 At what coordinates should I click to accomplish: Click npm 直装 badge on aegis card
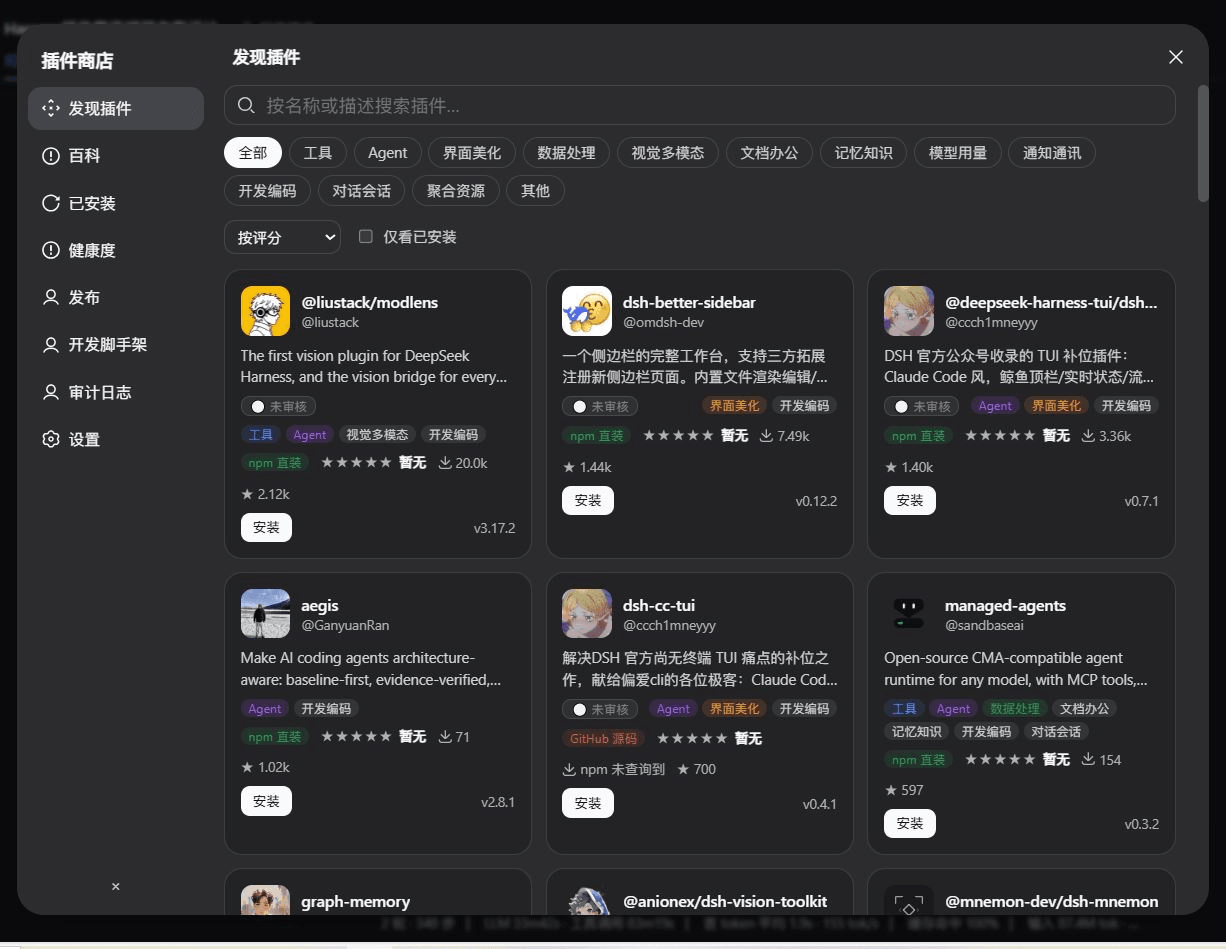(275, 736)
